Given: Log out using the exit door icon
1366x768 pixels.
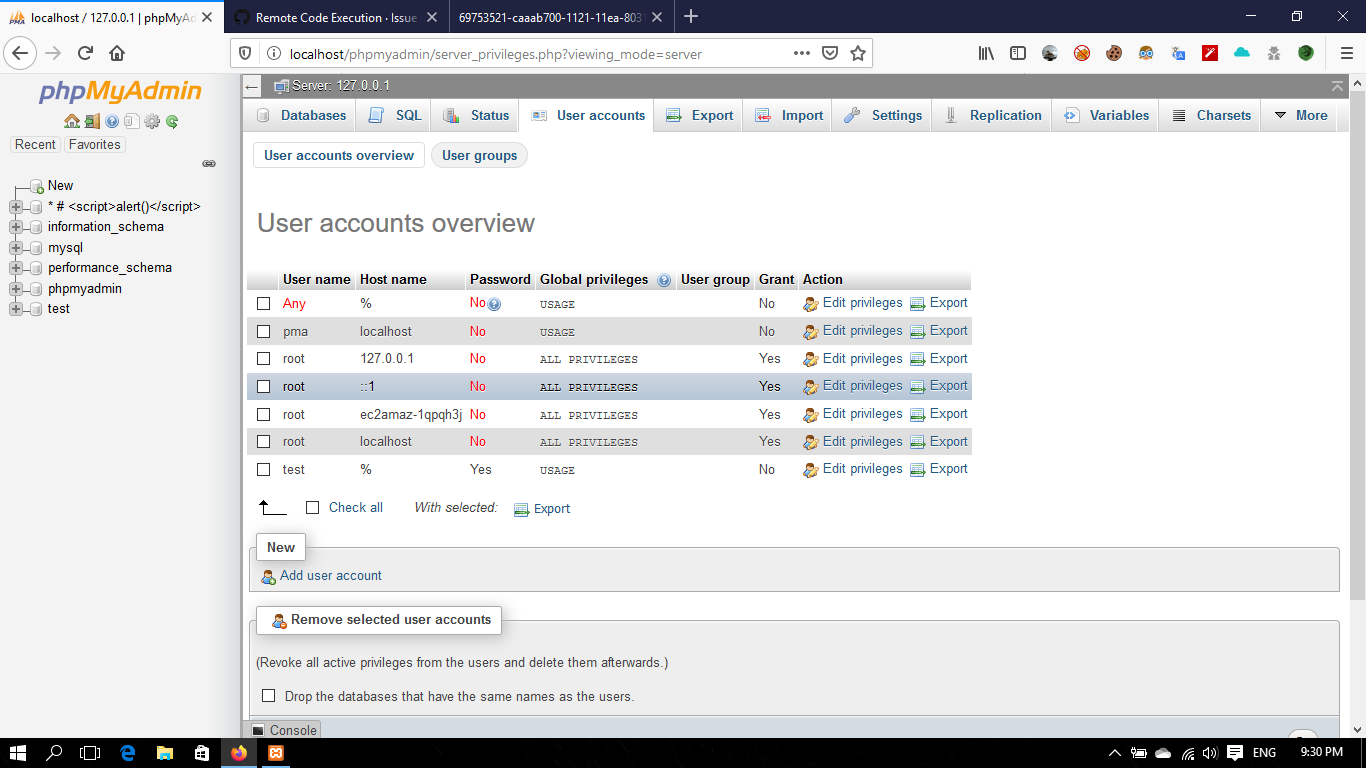Looking at the screenshot, I should tap(92, 121).
